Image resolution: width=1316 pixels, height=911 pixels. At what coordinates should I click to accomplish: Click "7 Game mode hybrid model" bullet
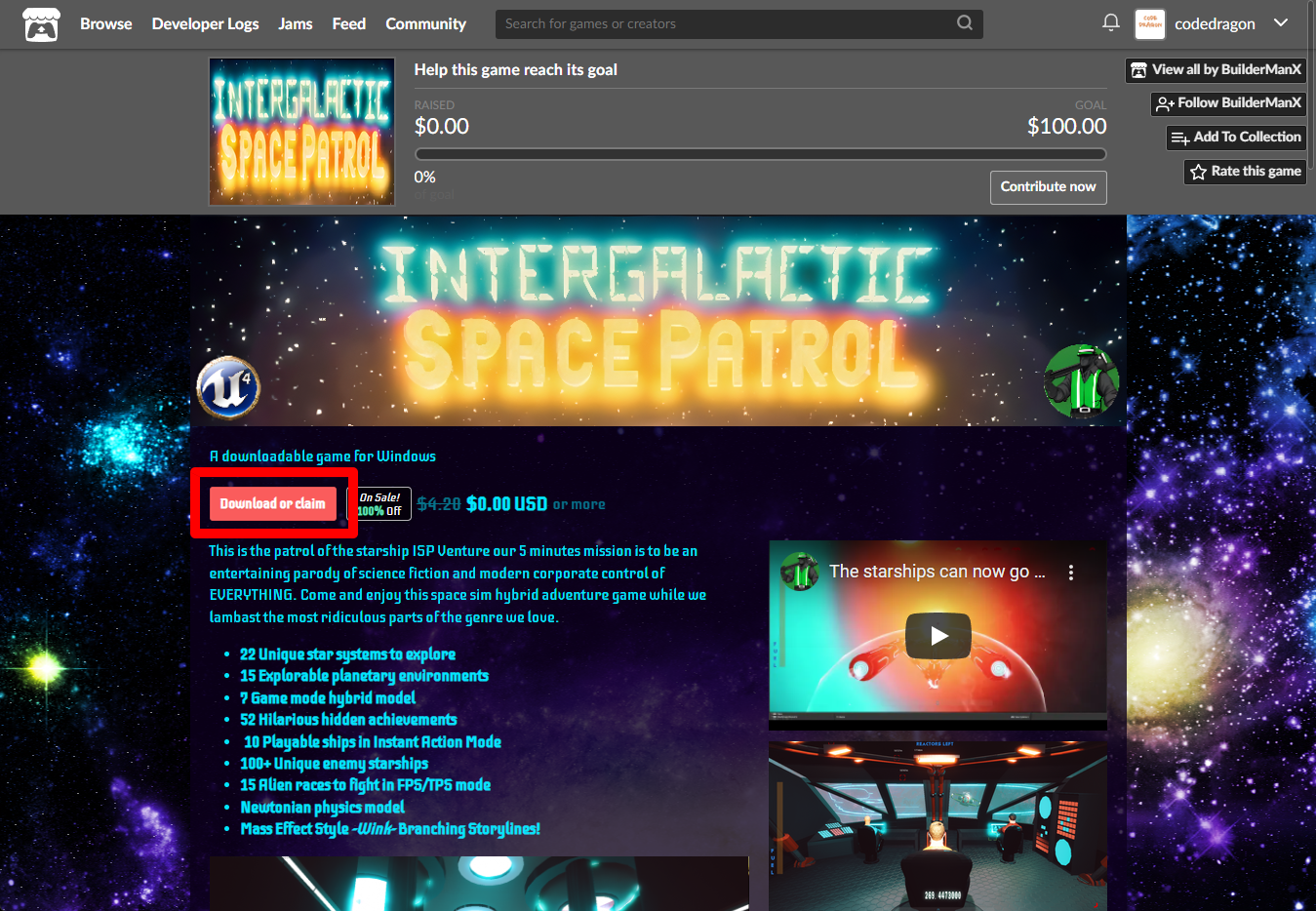[328, 698]
